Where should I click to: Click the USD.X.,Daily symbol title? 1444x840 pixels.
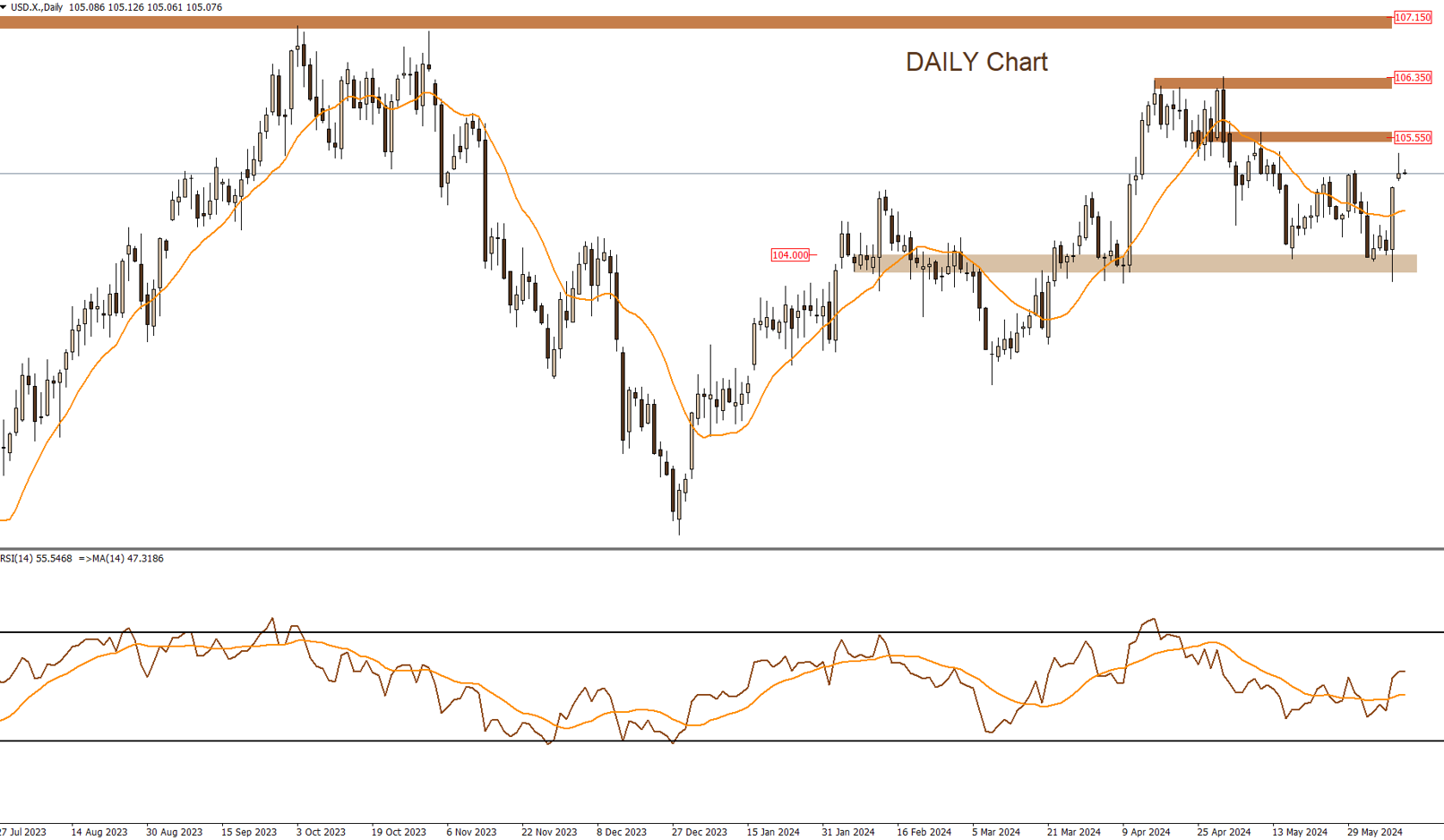click(x=37, y=7)
